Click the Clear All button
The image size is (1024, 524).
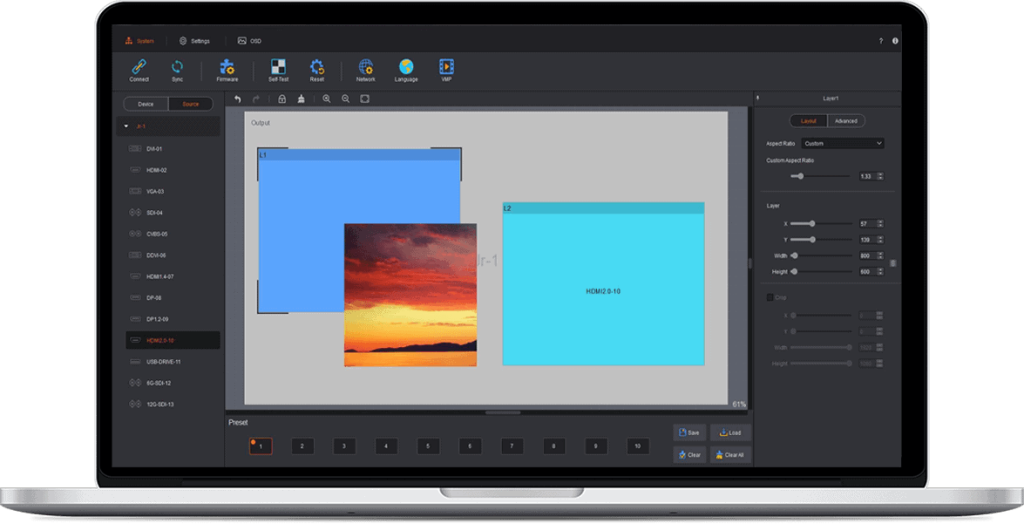(729, 455)
